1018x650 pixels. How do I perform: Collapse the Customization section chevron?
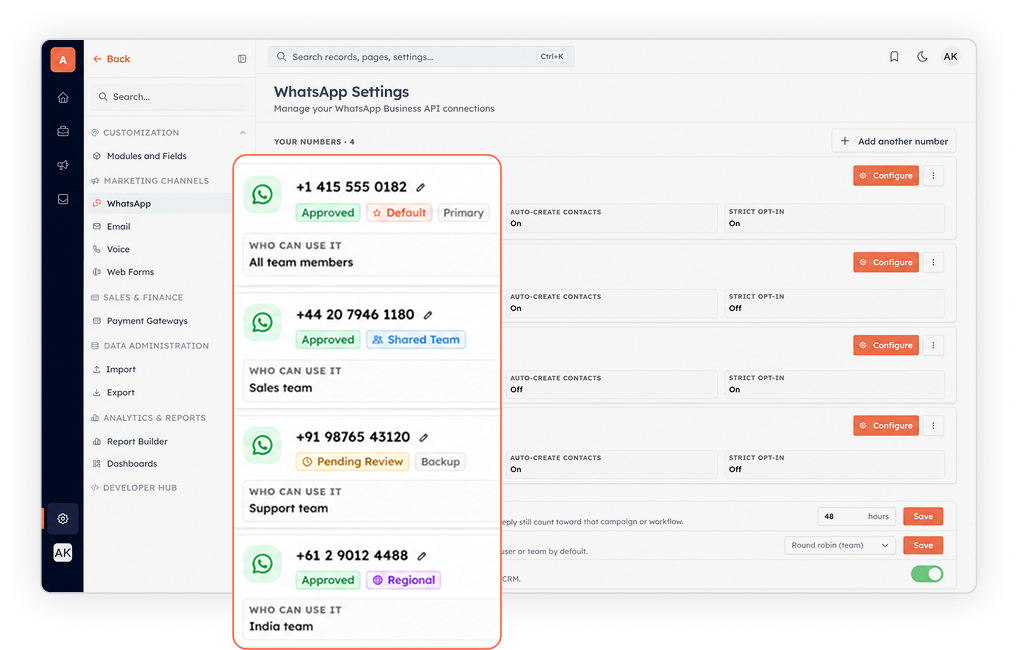click(243, 132)
